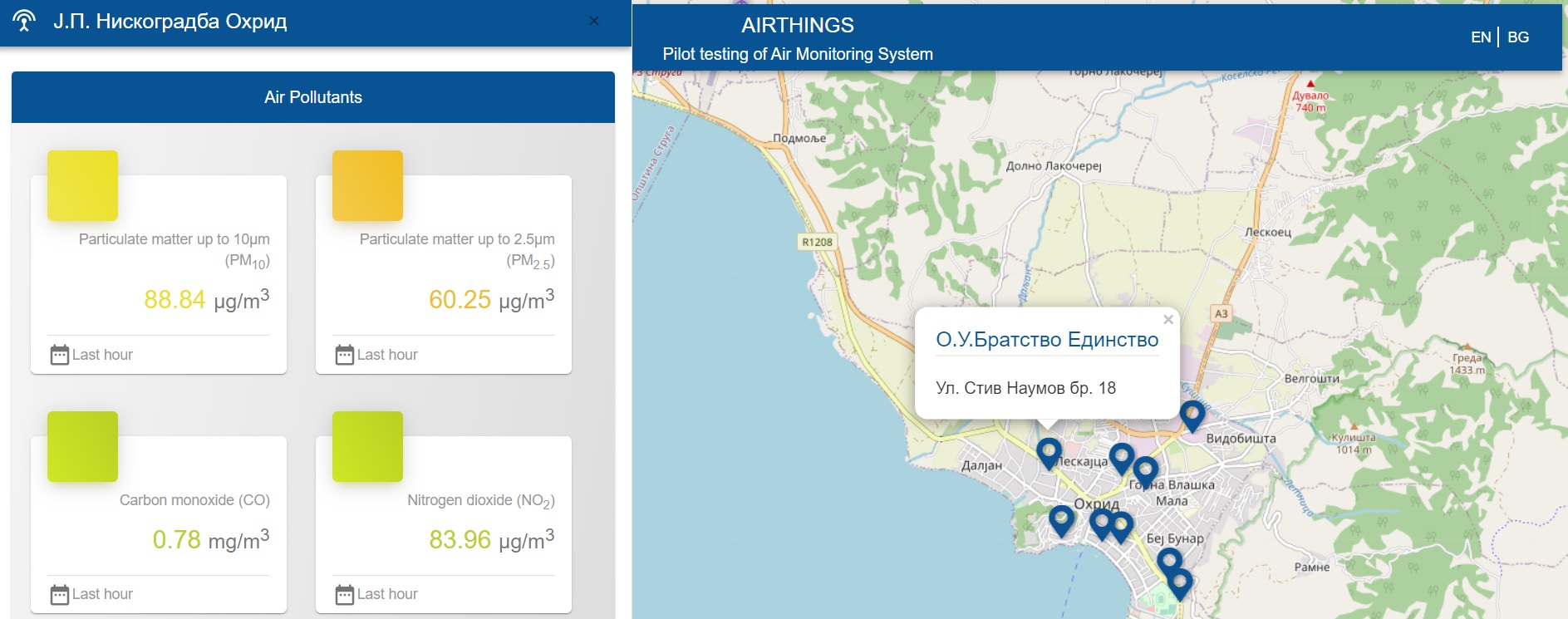Click calendar icon in Carbon monoxide card
The height and width of the screenshot is (619, 1568).
point(60,594)
